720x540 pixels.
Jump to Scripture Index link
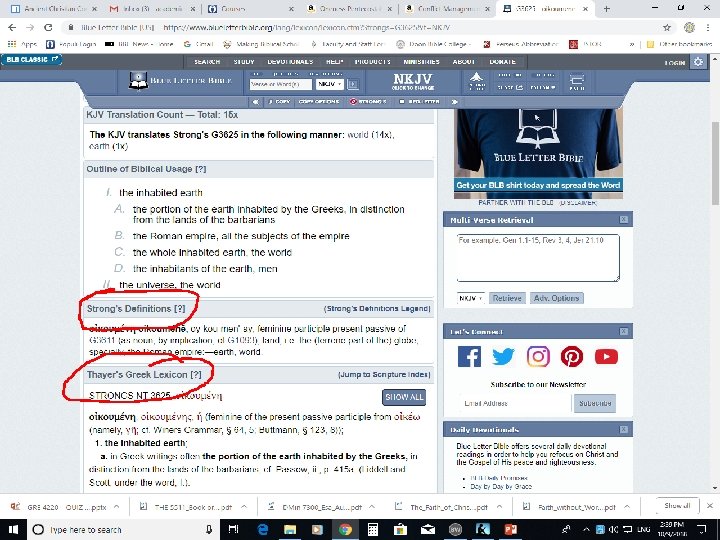[x=384, y=375]
